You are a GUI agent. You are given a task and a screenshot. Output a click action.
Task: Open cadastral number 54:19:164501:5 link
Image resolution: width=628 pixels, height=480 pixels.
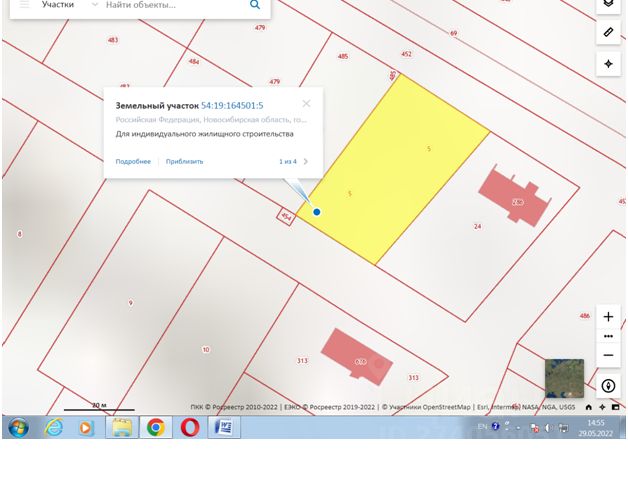coord(232,105)
